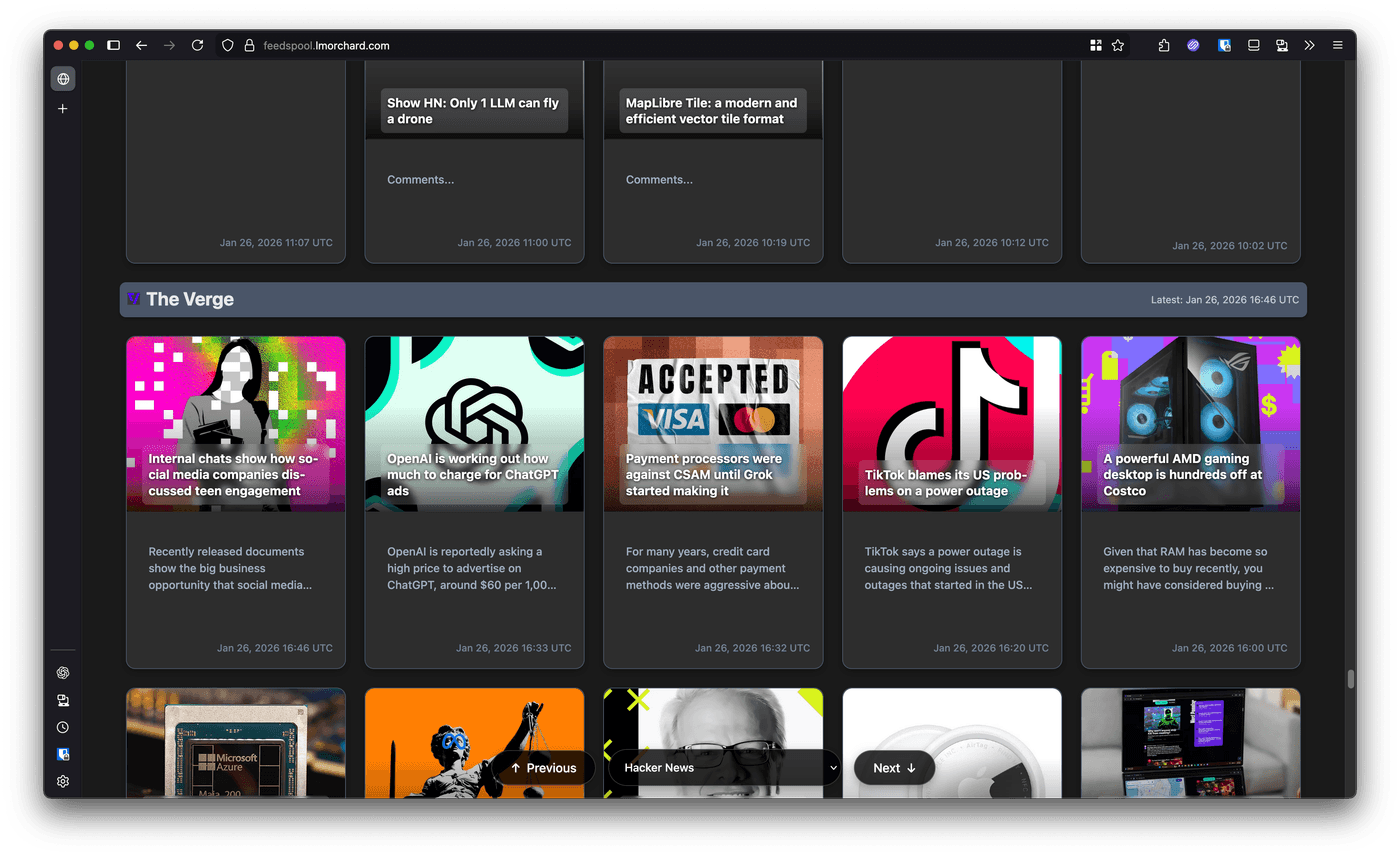
Task: Go to Next feed
Action: (x=894, y=768)
